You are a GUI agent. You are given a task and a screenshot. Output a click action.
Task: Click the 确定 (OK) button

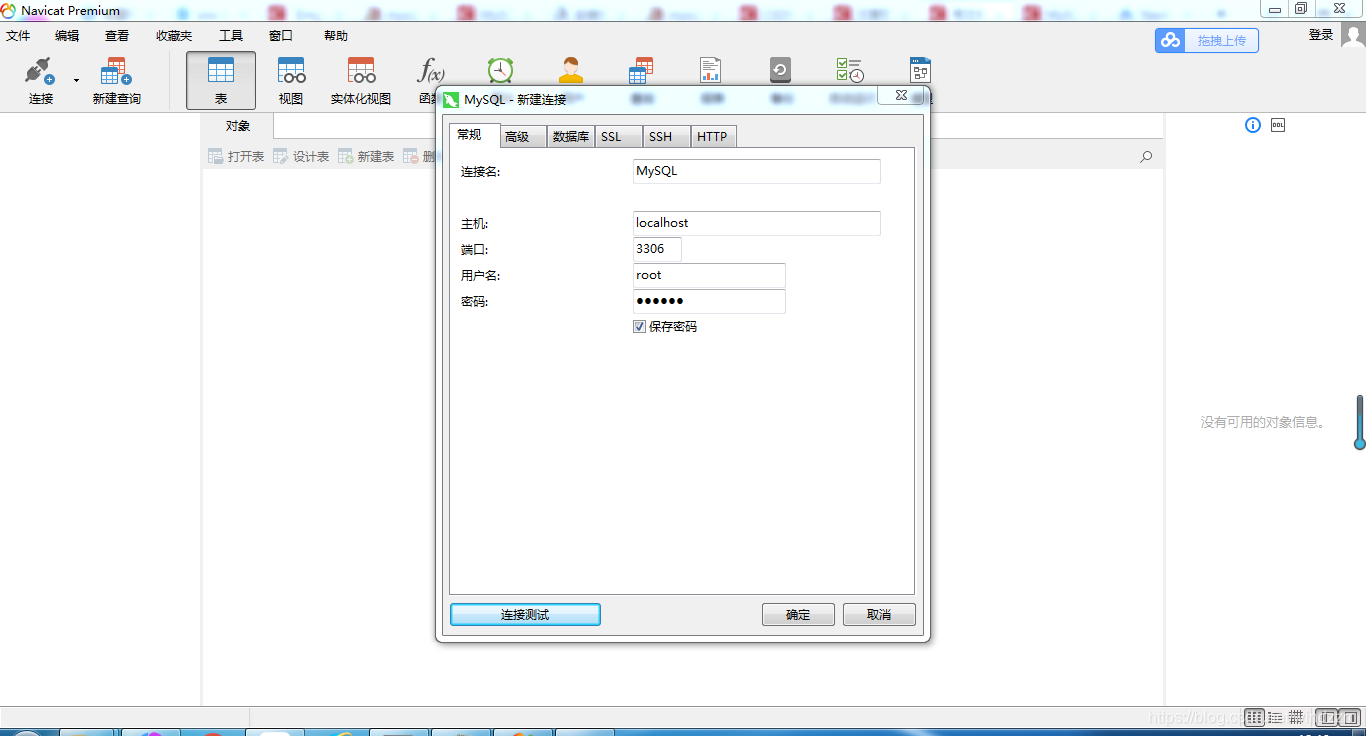[798, 615]
